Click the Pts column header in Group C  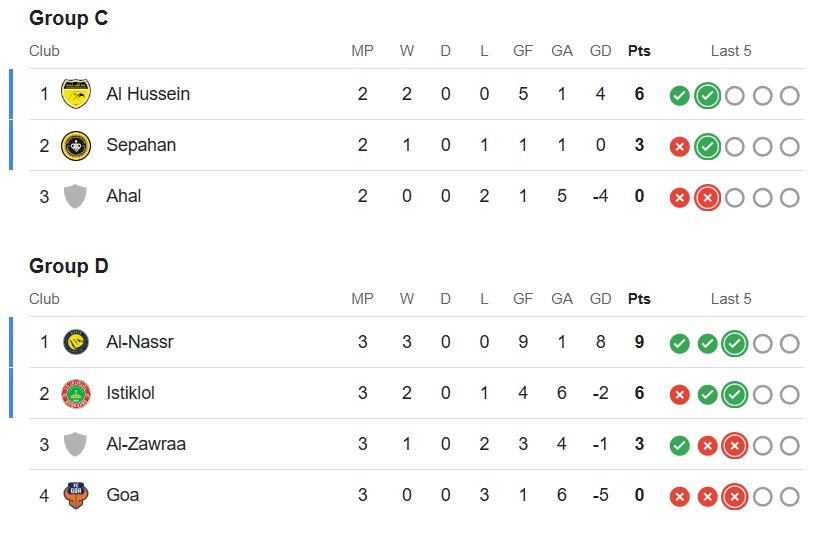(639, 51)
